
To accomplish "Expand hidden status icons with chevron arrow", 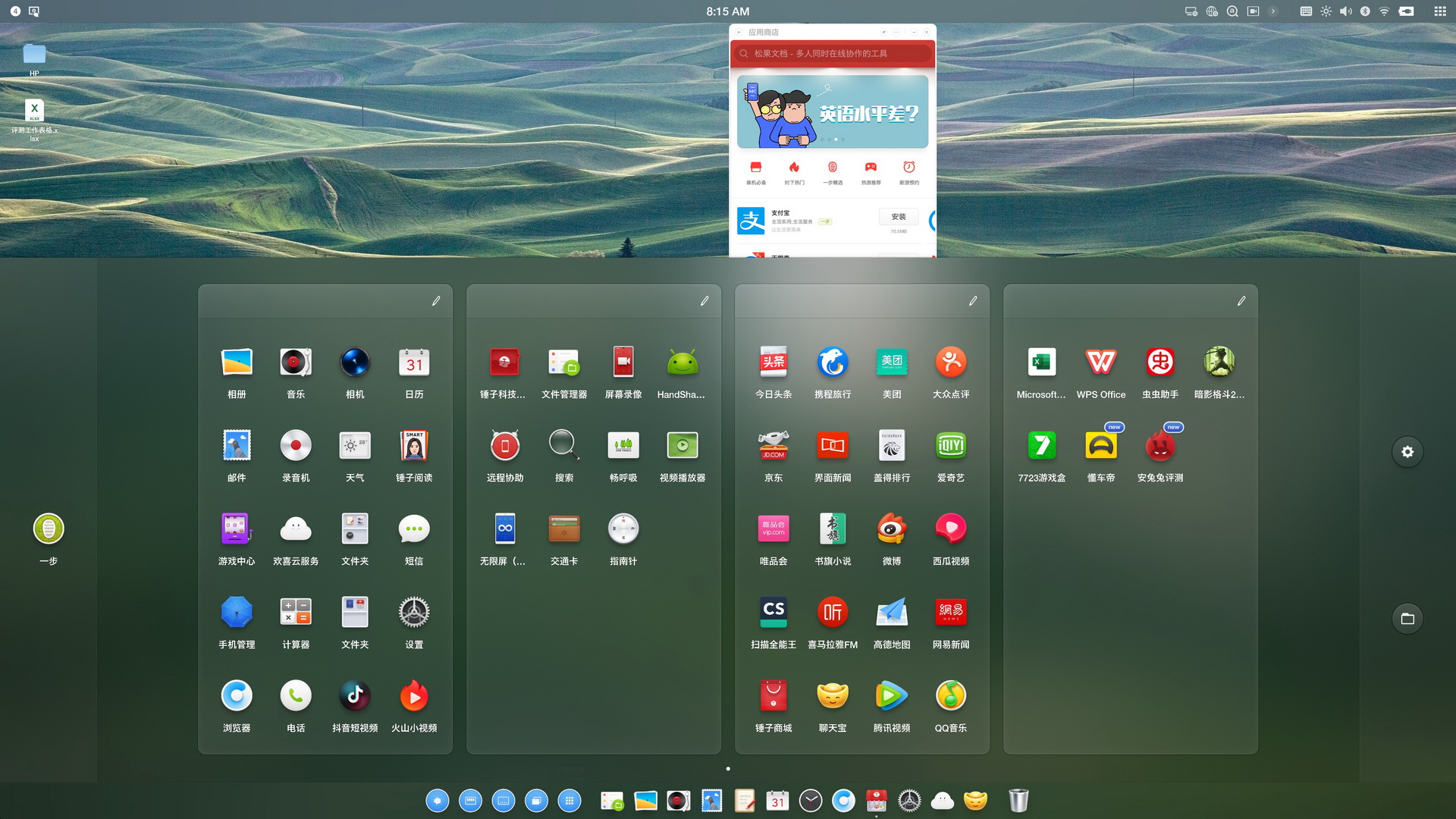I will coord(1273,11).
